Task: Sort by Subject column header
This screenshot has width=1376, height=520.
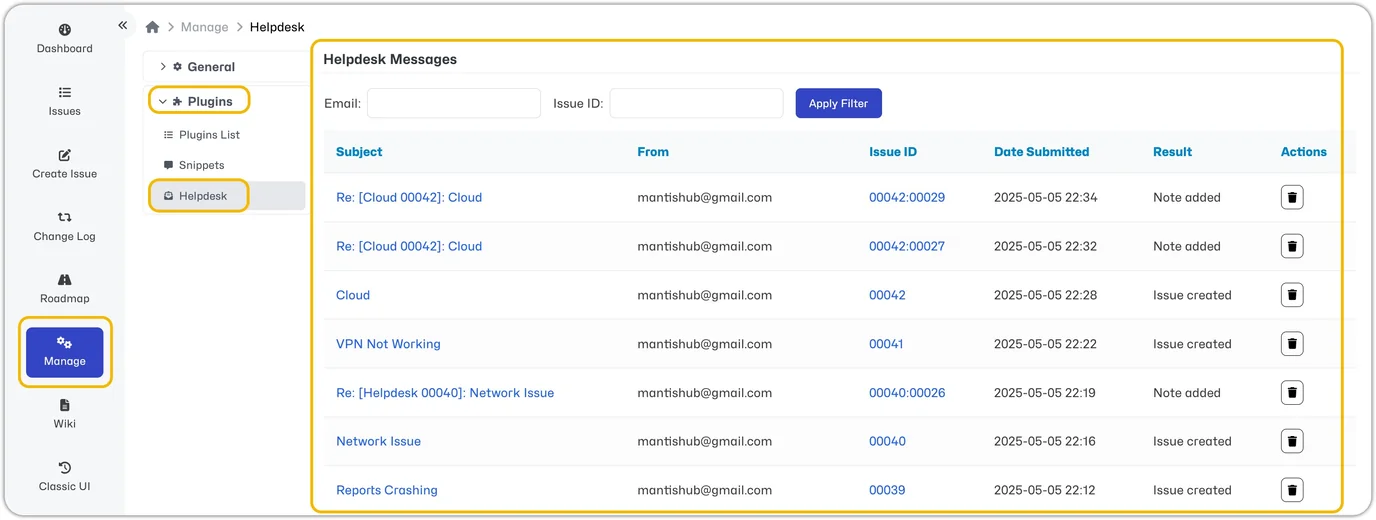Action: click(359, 152)
